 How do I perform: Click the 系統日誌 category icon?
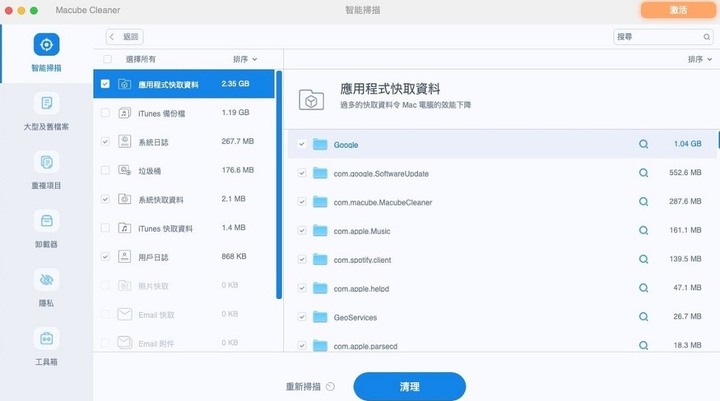coord(124,141)
